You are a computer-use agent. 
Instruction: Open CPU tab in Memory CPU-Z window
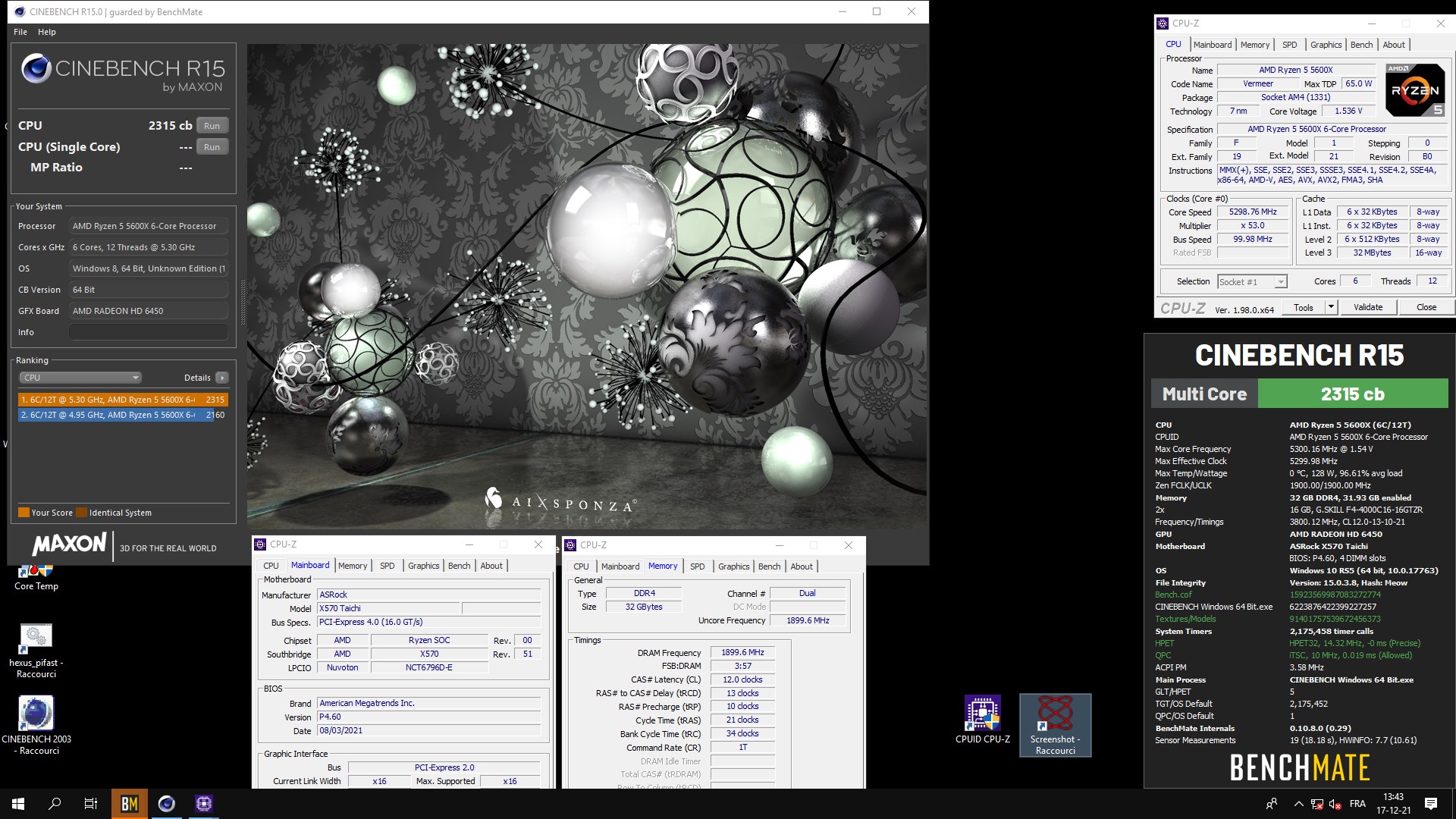(x=581, y=566)
